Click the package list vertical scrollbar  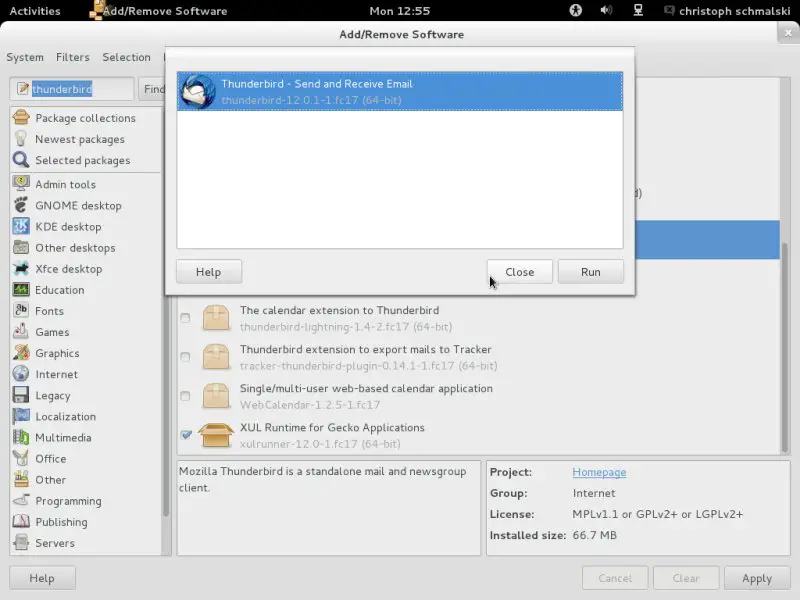785,347
